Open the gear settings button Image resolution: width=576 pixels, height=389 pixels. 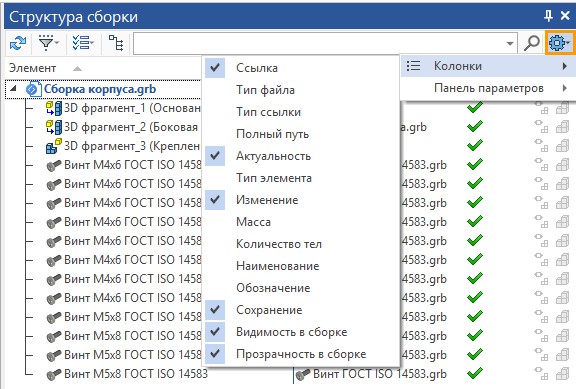pos(559,43)
